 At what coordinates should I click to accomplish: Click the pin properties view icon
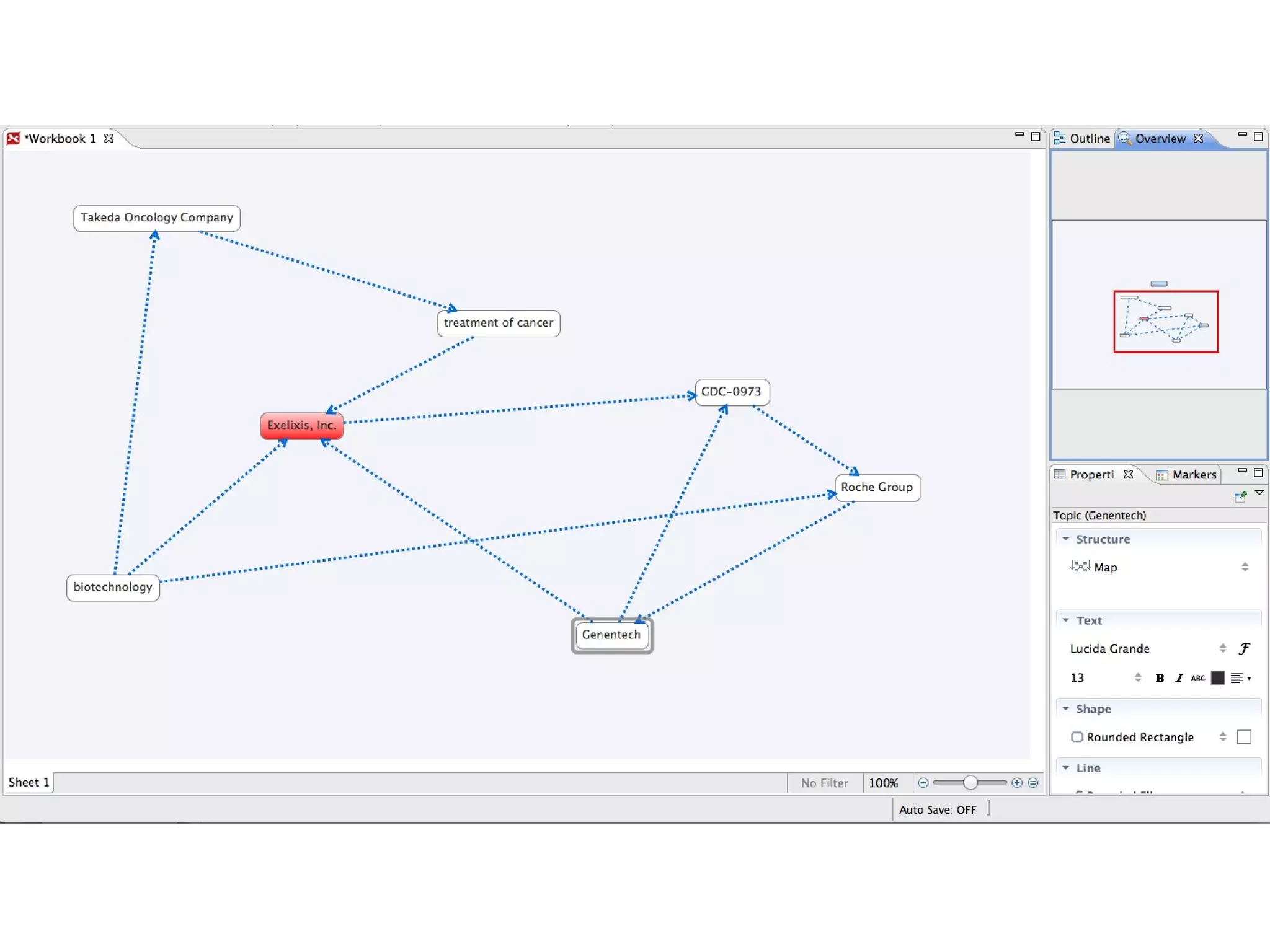(1240, 496)
